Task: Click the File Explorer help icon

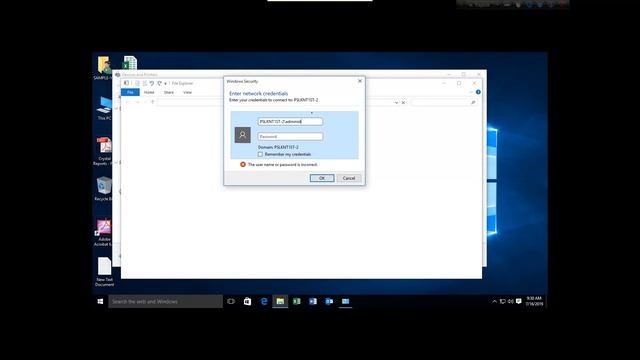Action: 478,92
